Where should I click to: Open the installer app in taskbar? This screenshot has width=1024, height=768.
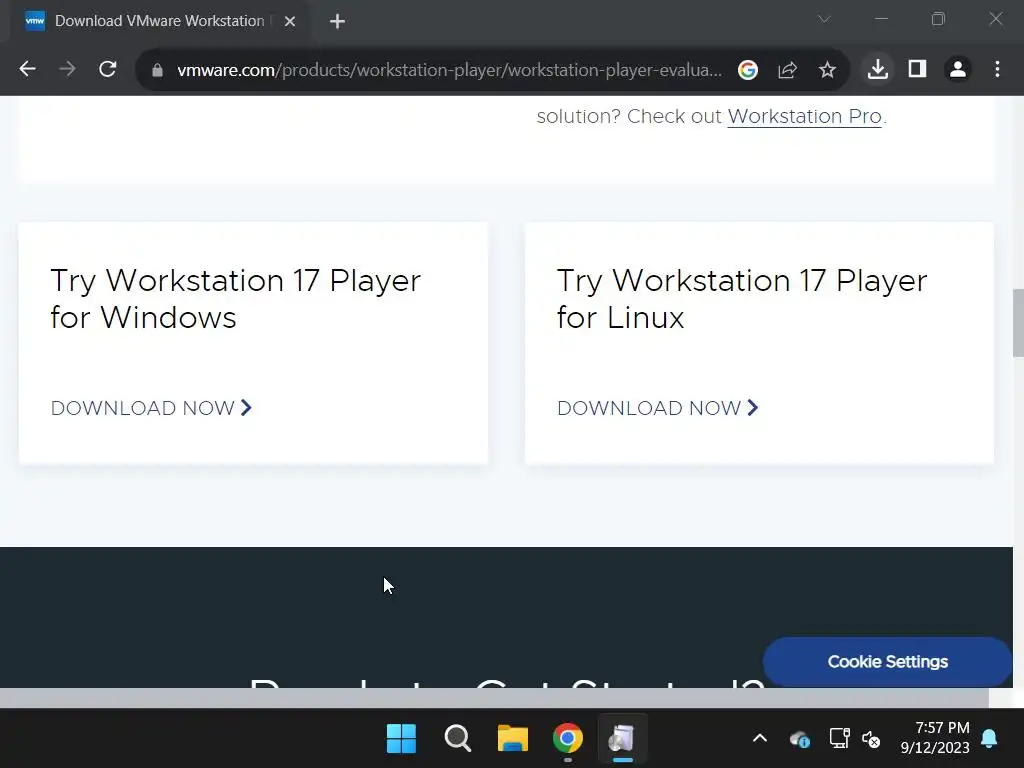(x=622, y=739)
